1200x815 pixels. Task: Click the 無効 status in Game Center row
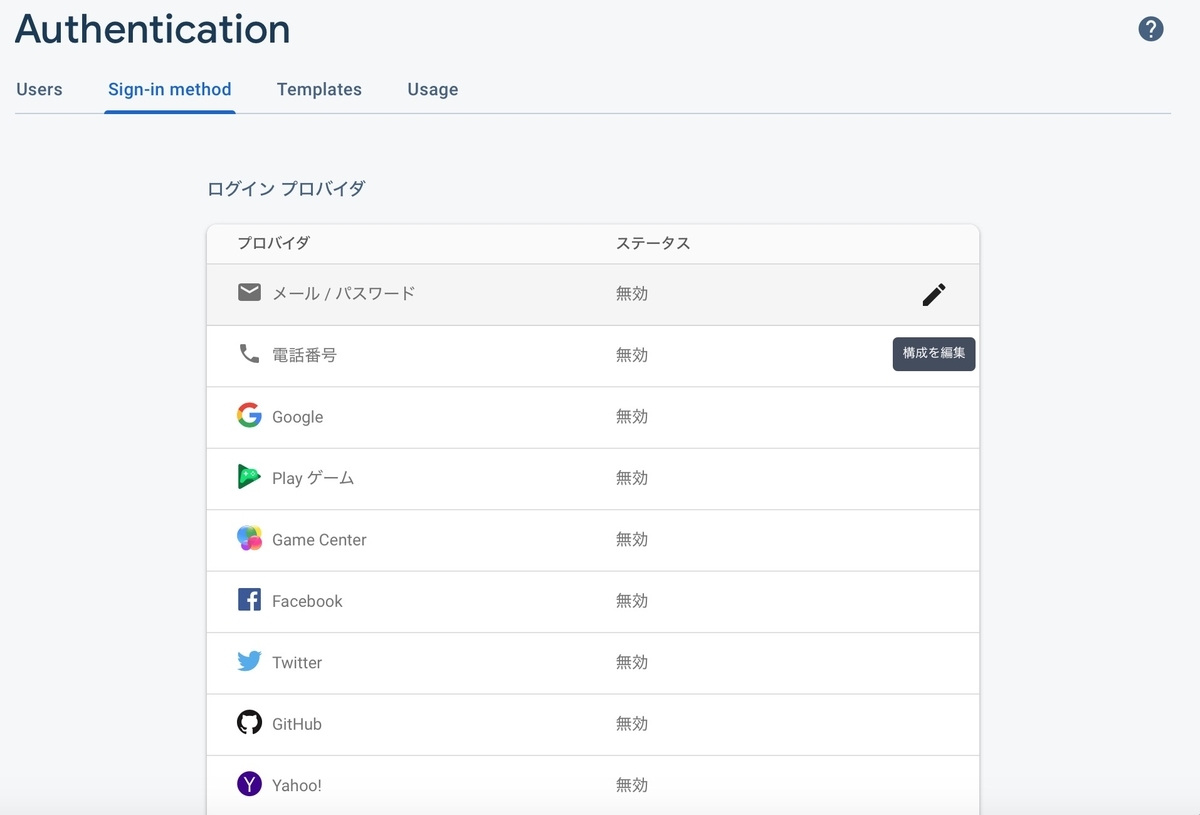(632, 539)
